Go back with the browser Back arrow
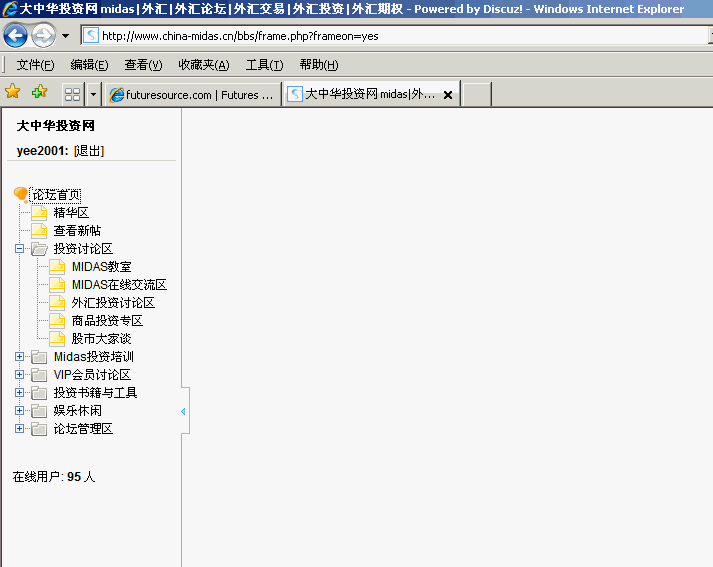 tap(15, 35)
